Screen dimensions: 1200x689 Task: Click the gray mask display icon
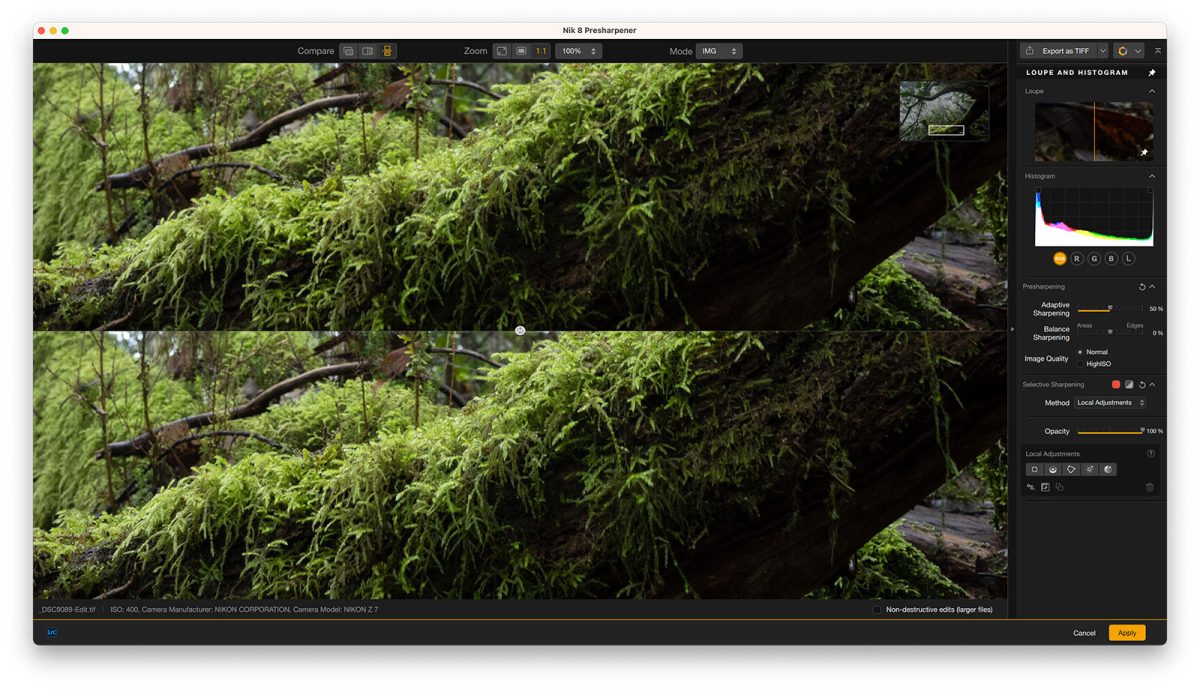pos(1129,384)
